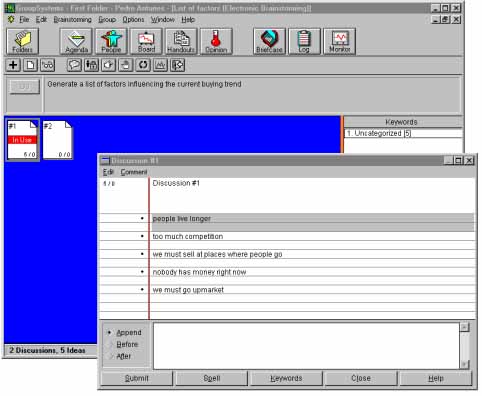Open the File menu
The image size is (482, 396).
24,20
